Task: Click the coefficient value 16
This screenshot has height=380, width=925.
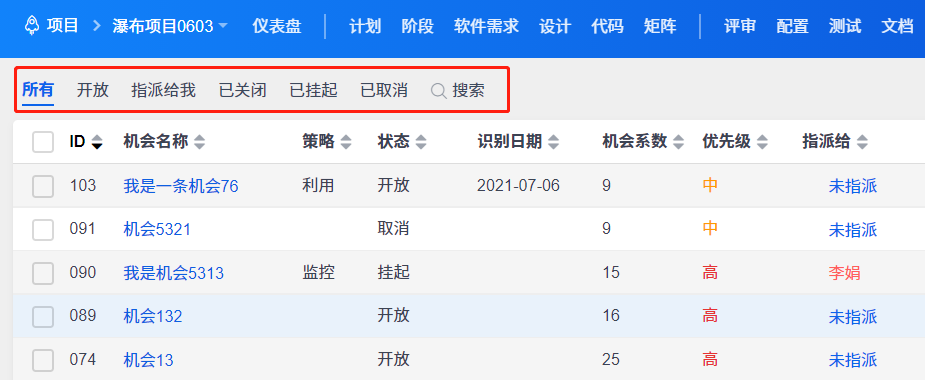Action: (611, 316)
